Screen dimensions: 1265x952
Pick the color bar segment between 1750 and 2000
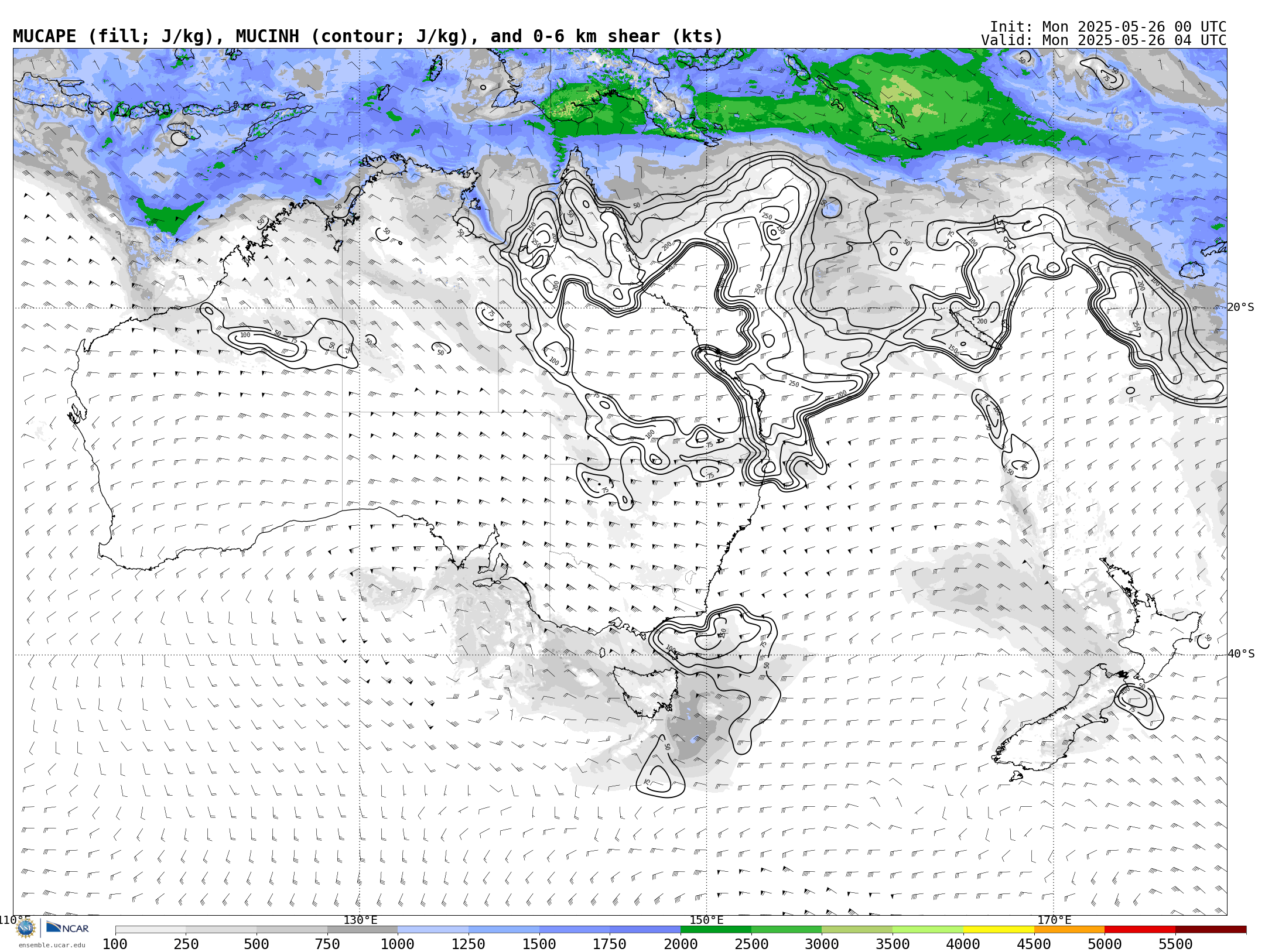[645, 930]
